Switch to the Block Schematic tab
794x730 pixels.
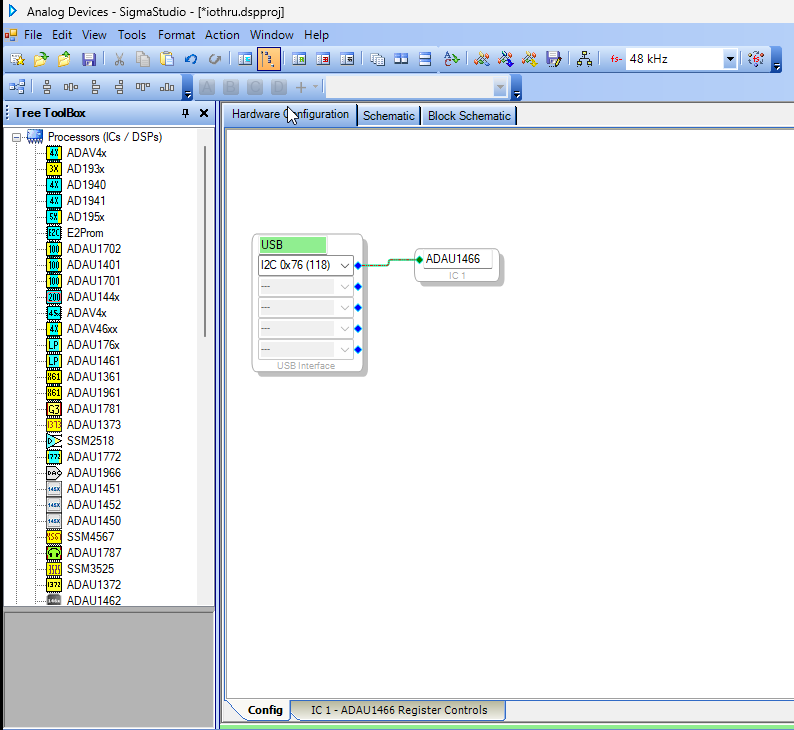(469, 116)
